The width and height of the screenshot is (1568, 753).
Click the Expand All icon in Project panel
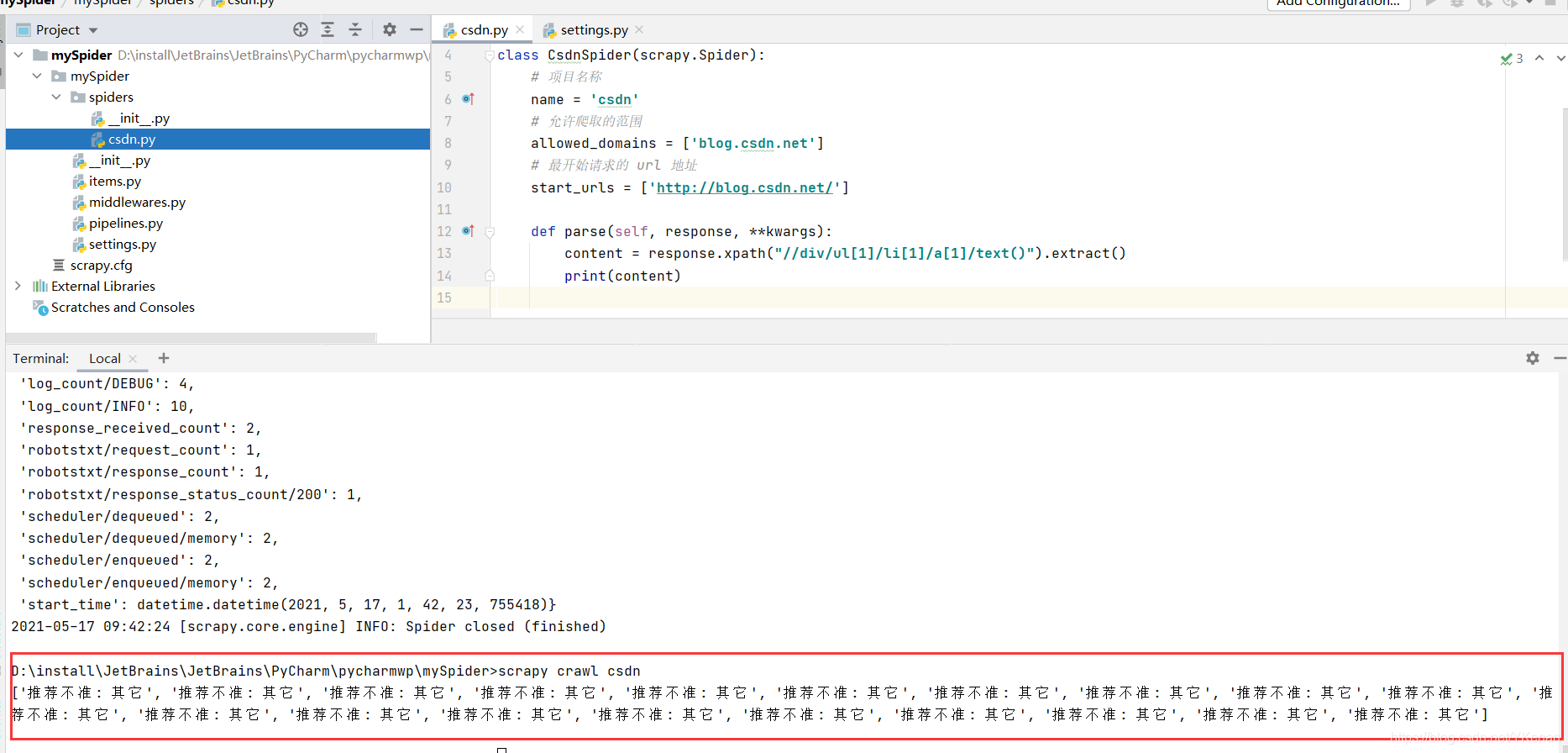[328, 29]
